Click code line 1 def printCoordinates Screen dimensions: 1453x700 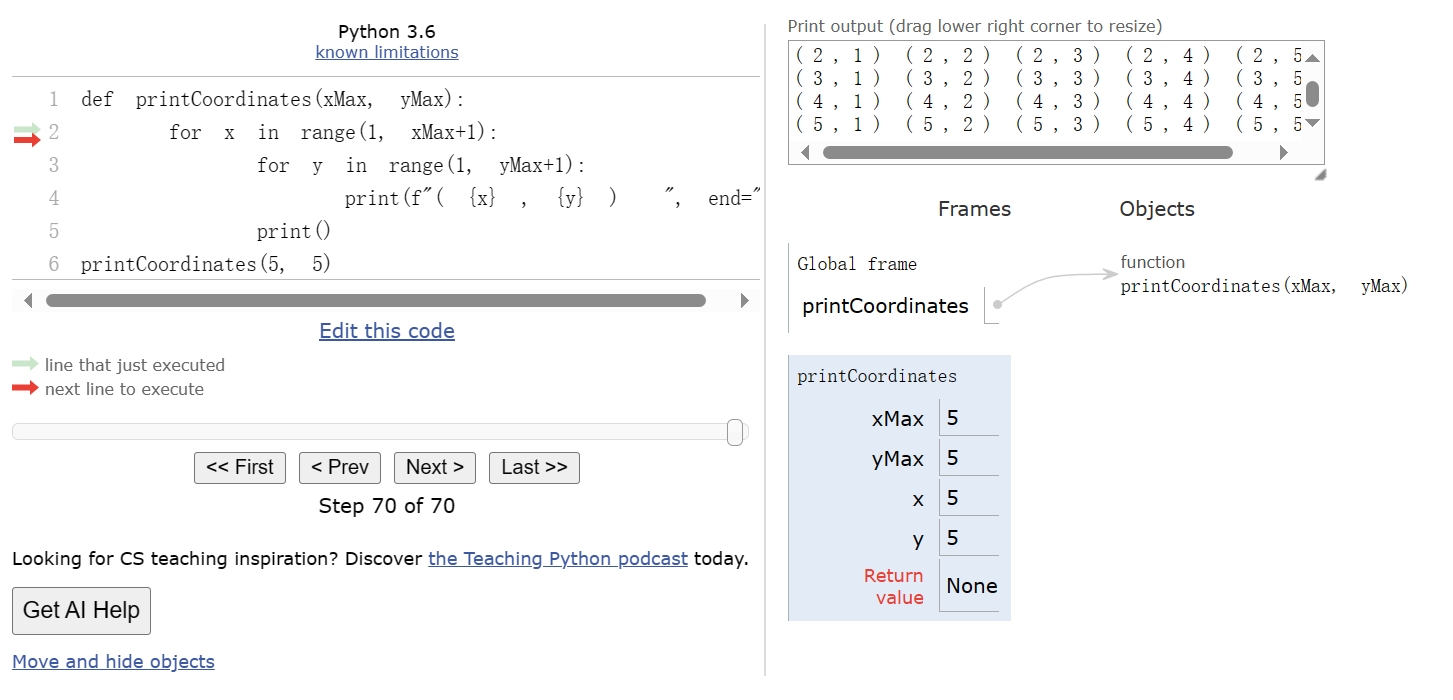[x=273, y=100]
